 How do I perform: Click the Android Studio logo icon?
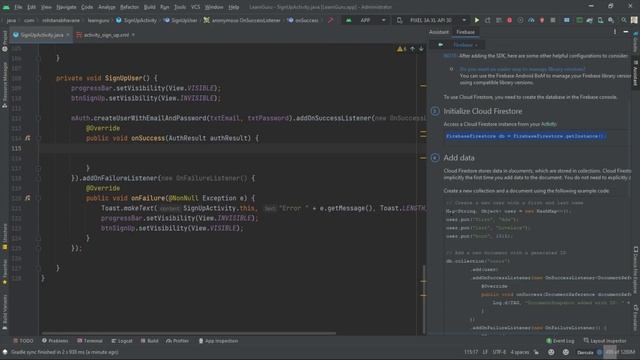tap(6, 7)
